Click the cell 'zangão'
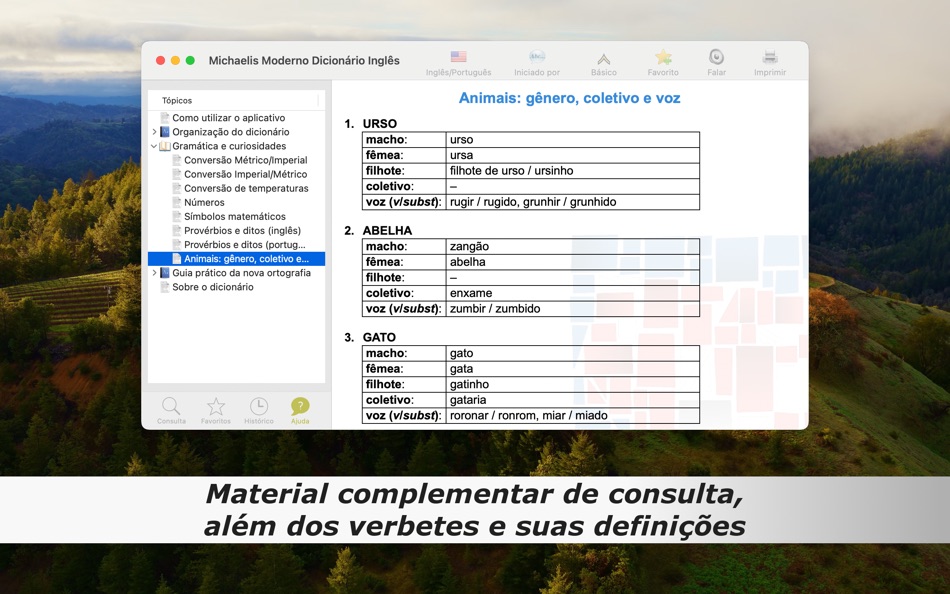 click(x=573, y=246)
